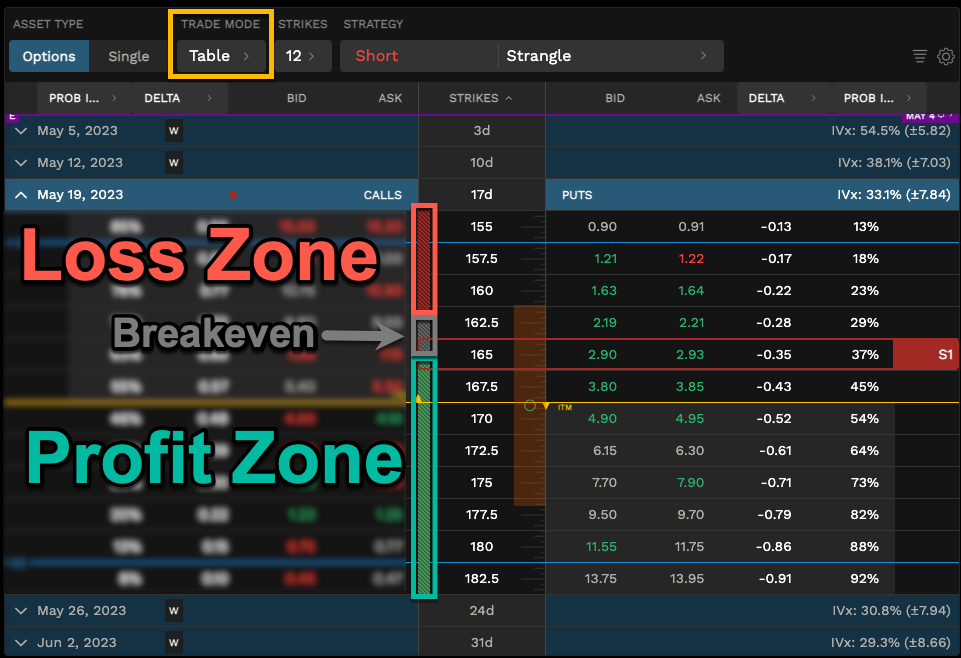961x658 pixels.
Task: Click the red dot above the CALLS label
Action: 234,196
